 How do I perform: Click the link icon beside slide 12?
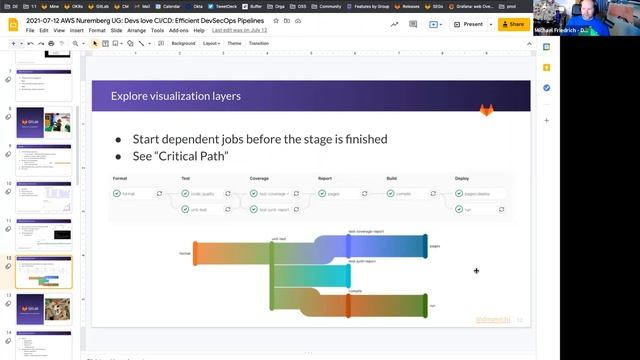[x=8, y=267]
